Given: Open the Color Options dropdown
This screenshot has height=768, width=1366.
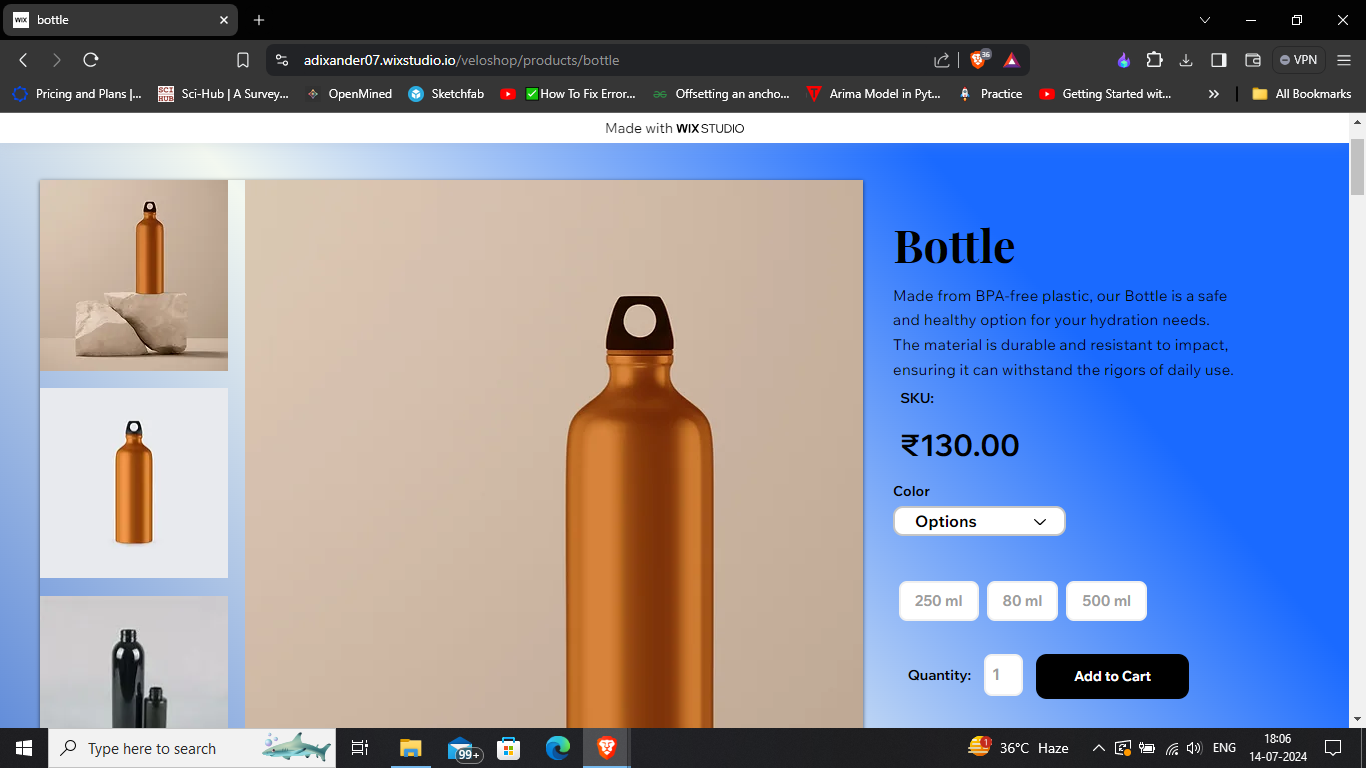Looking at the screenshot, I should pyautogui.click(x=978, y=521).
